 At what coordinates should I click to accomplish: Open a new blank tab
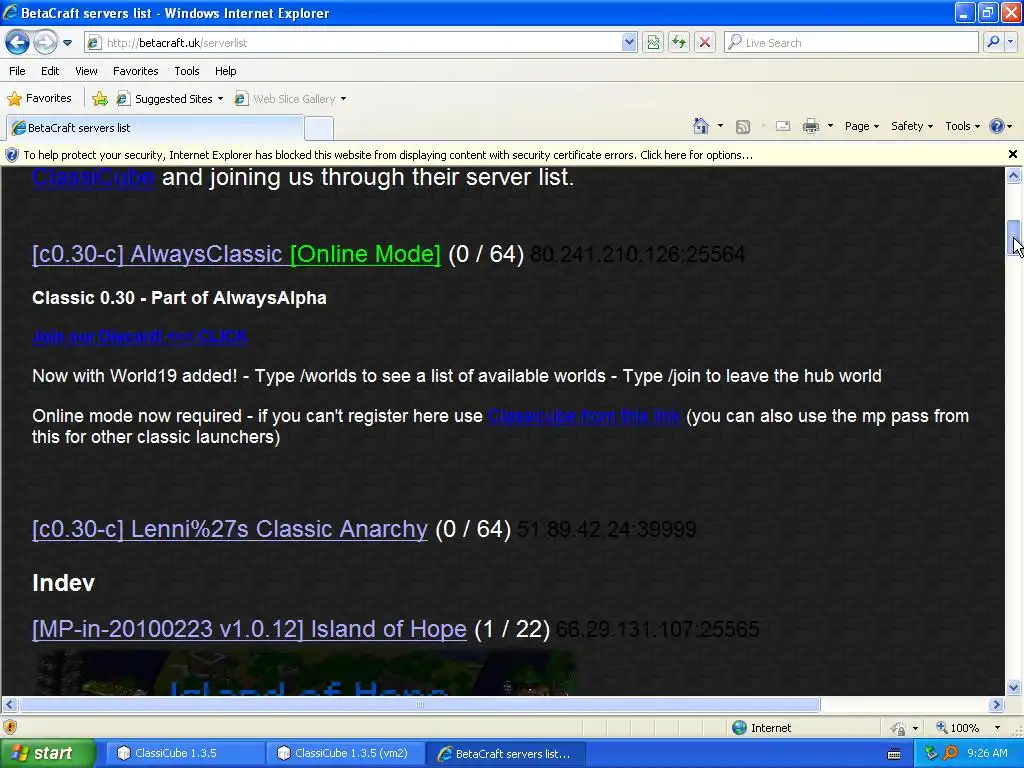tap(319, 129)
